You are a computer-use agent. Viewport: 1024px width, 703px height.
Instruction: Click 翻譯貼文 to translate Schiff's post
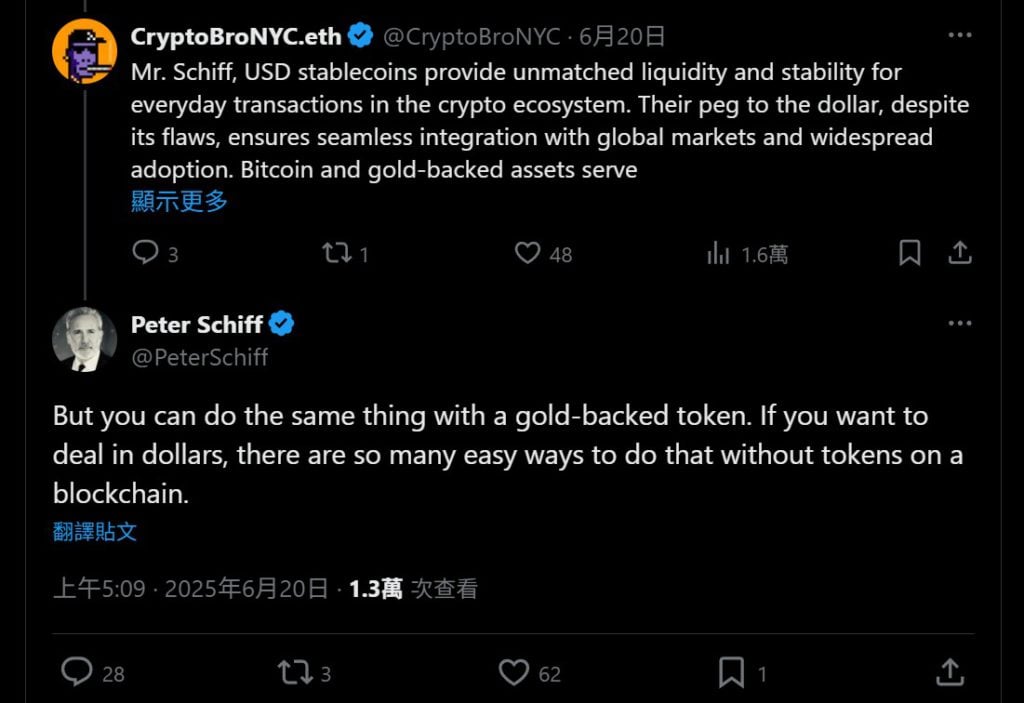click(95, 532)
